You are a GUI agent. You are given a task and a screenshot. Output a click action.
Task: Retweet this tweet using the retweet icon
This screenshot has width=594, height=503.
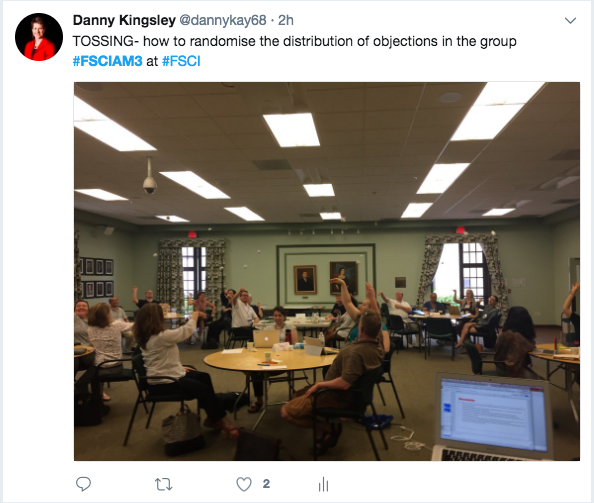[x=164, y=484]
